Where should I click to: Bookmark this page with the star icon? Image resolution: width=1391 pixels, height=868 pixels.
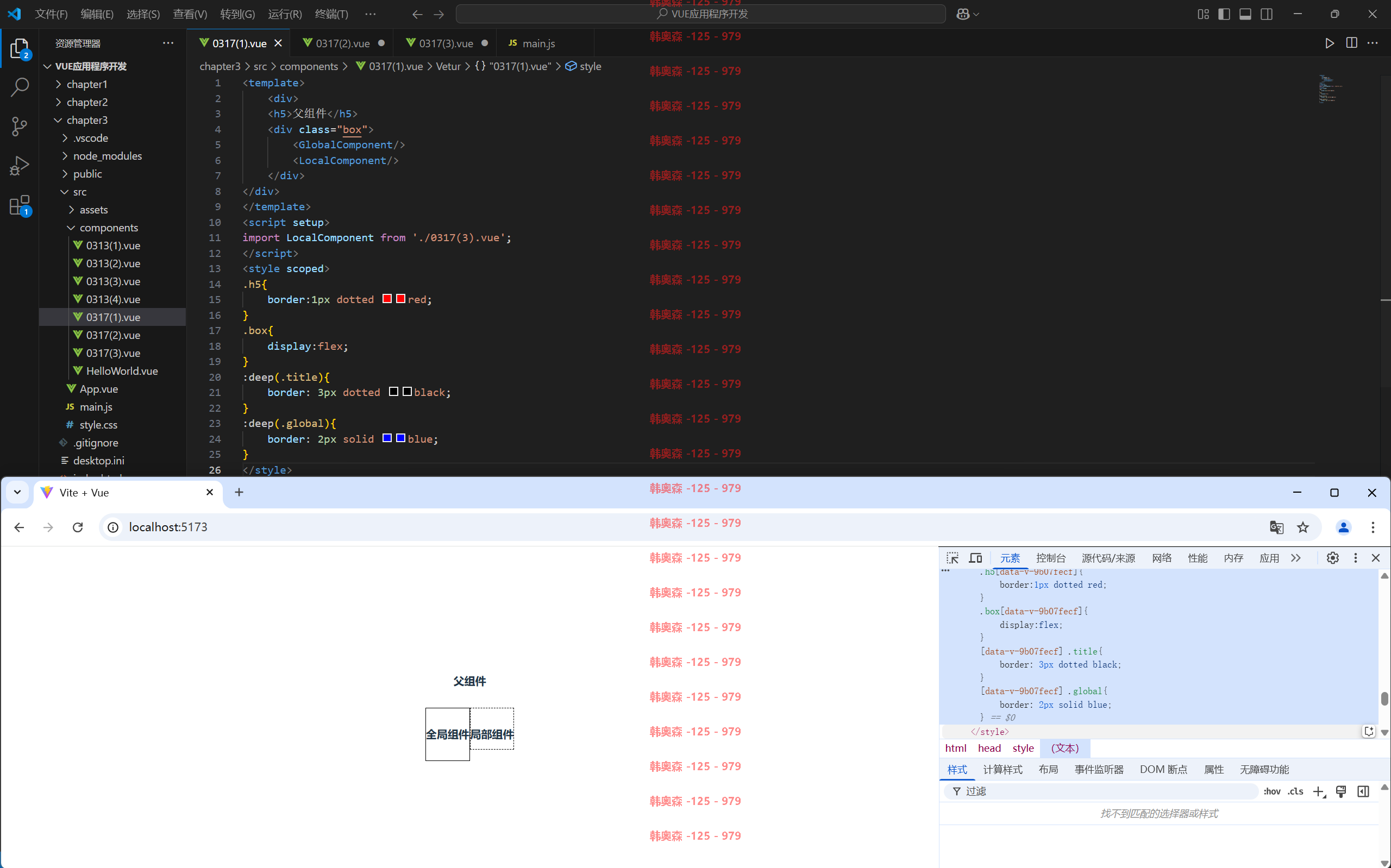[x=1303, y=527]
